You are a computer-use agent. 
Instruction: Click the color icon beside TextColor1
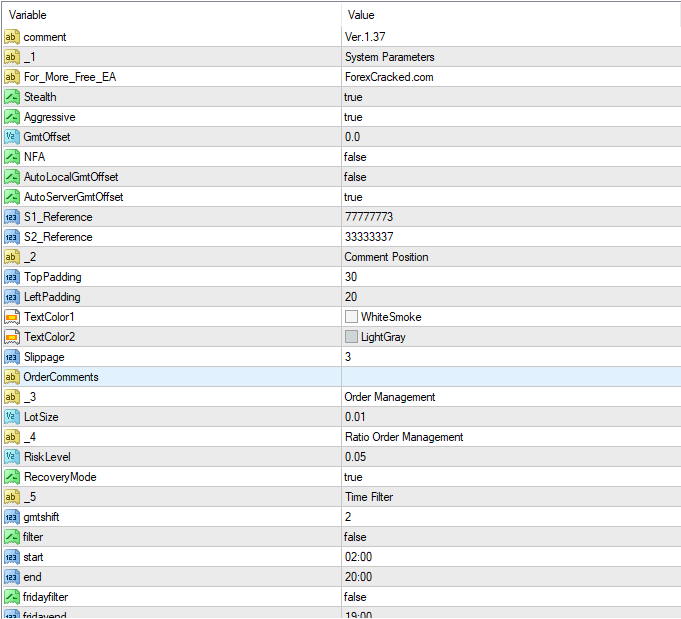coord(12,317)
